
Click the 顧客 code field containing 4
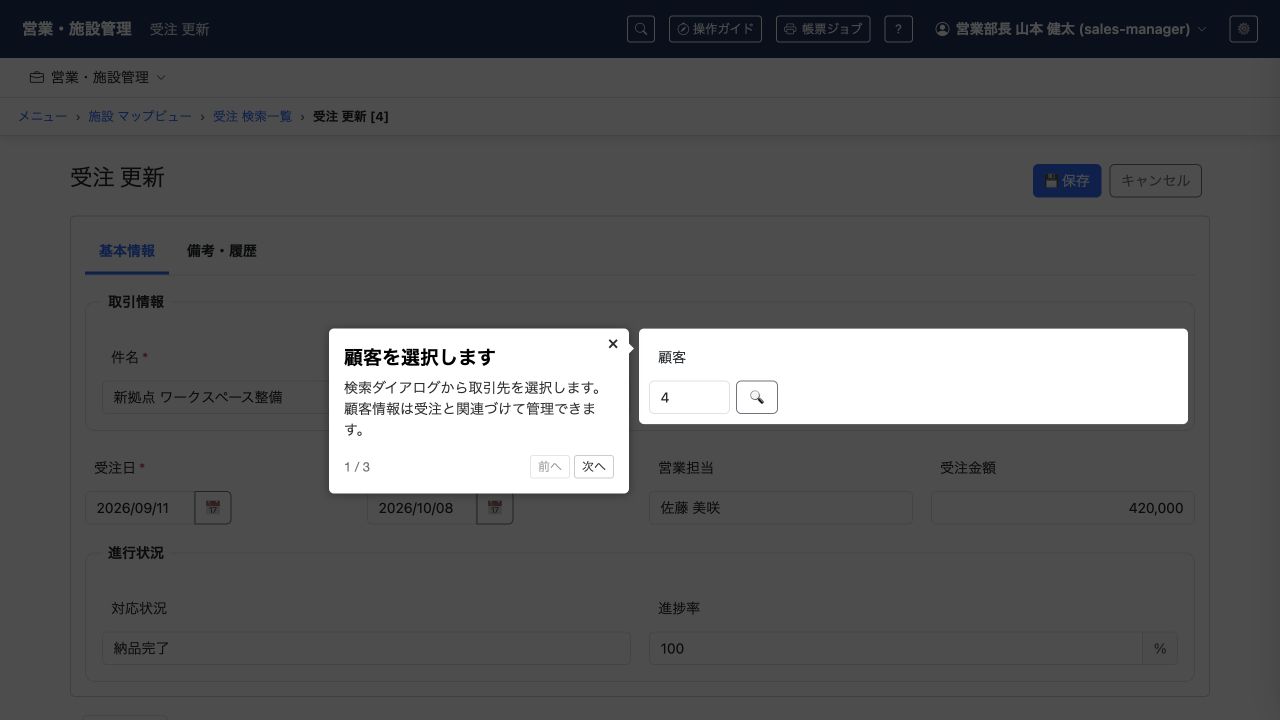pos(690,397)
